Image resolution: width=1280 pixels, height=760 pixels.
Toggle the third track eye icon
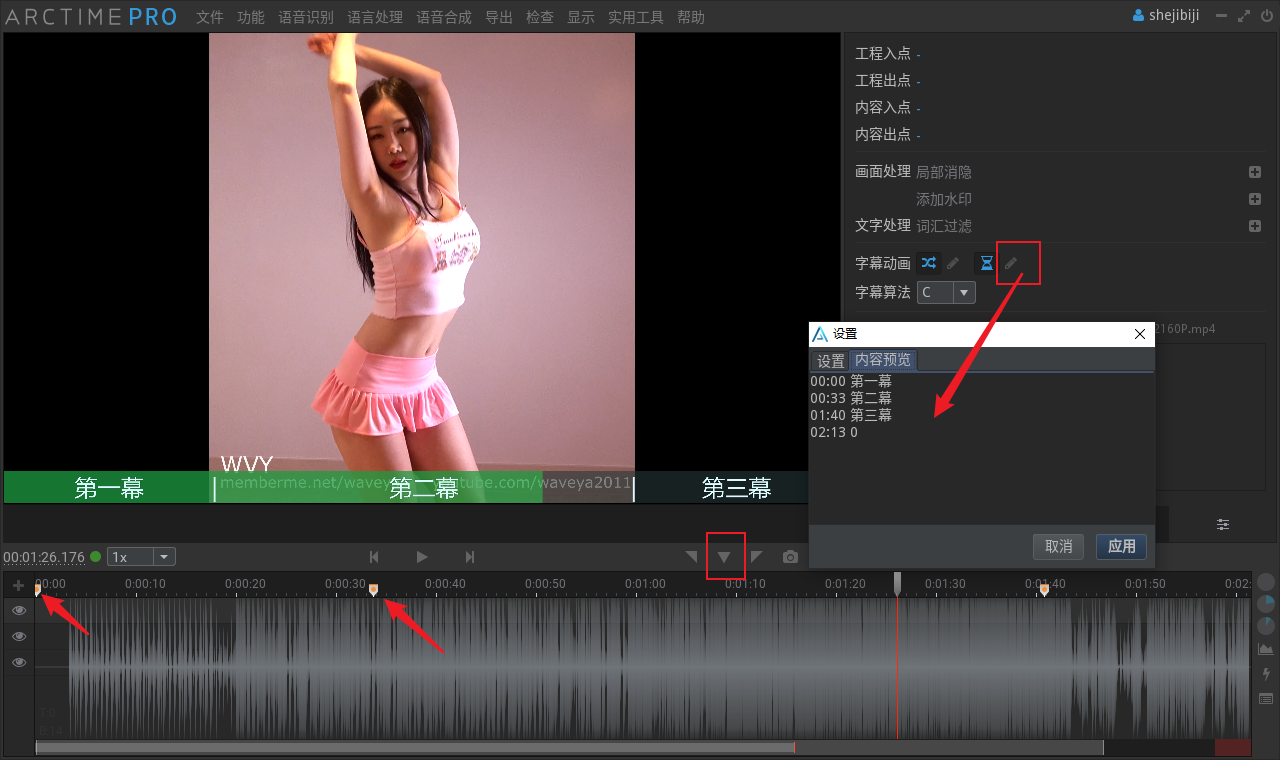pos(18,662)
